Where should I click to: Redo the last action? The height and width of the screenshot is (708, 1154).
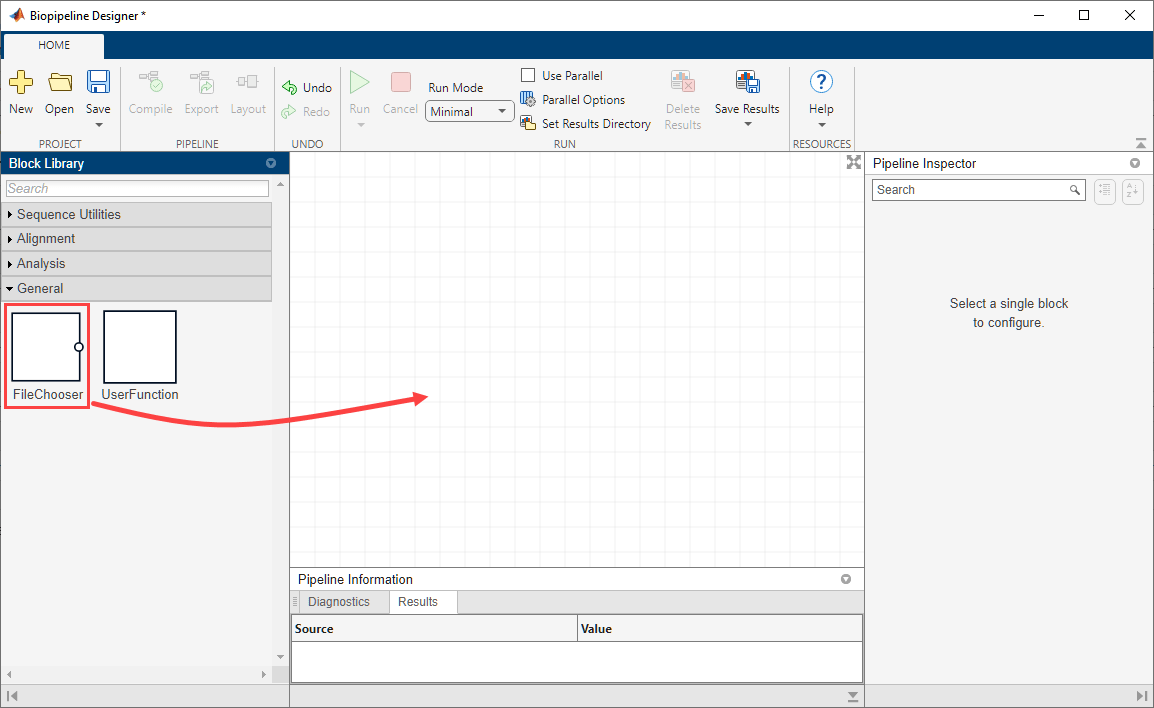pyautogui.click(x=305, y=112)
